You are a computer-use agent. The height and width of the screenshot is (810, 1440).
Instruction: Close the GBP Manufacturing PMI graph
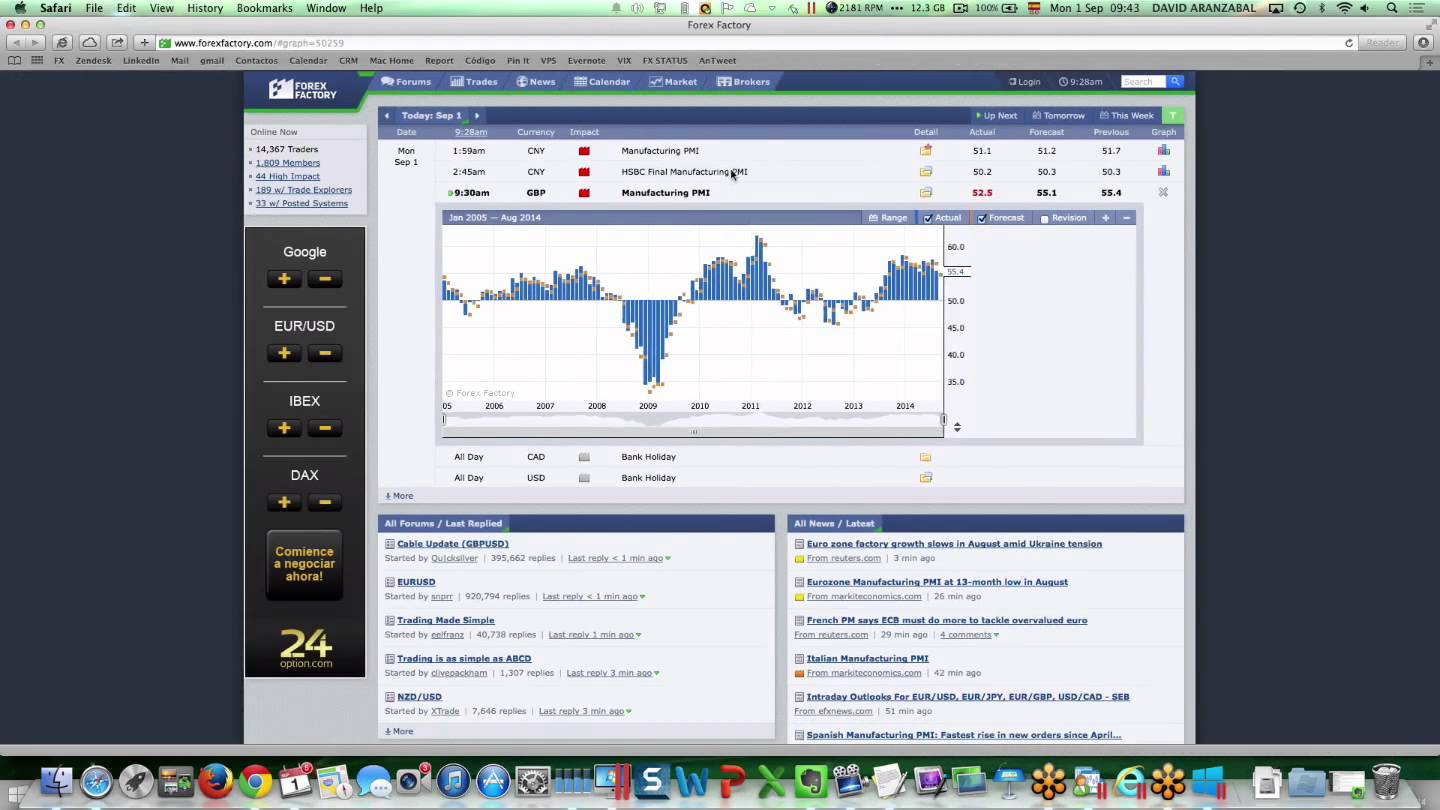tap(1163, 193)
